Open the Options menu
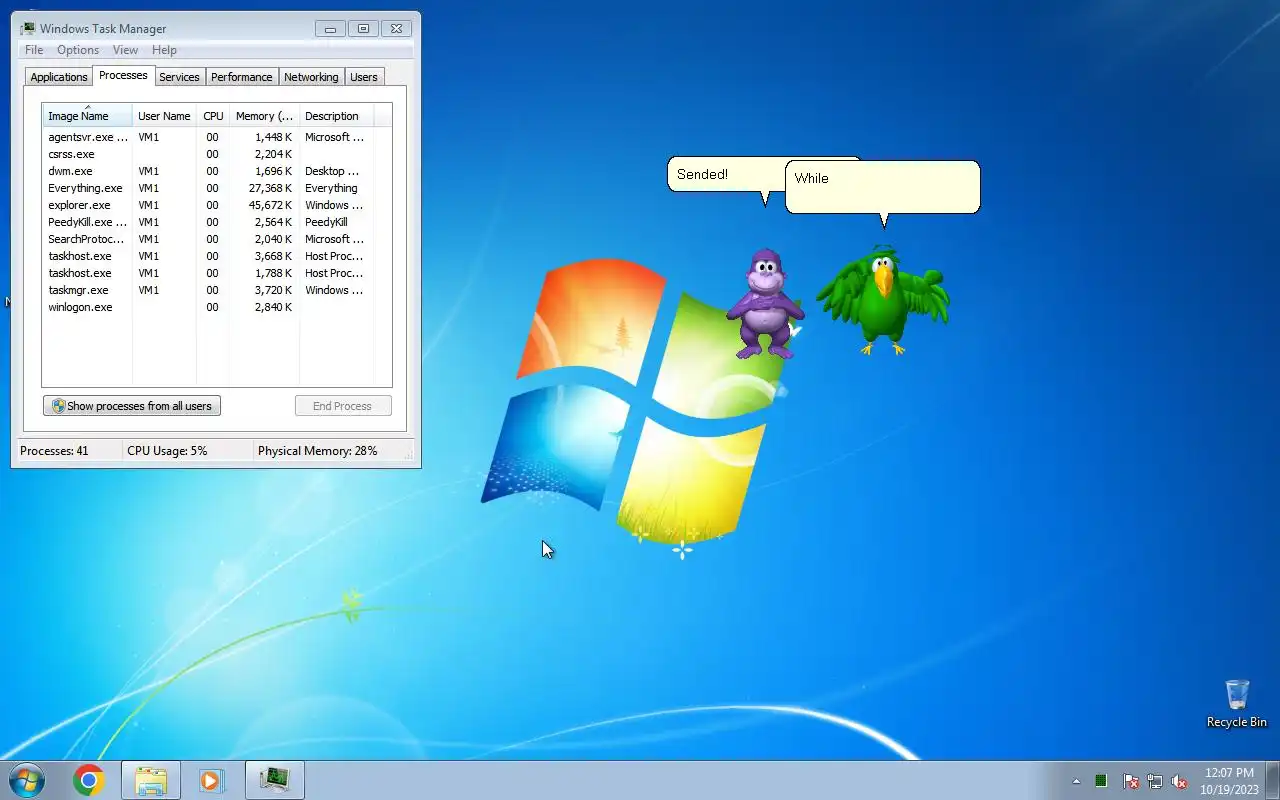The height and width of the screenshot is (800, 1280). point(78,50)
